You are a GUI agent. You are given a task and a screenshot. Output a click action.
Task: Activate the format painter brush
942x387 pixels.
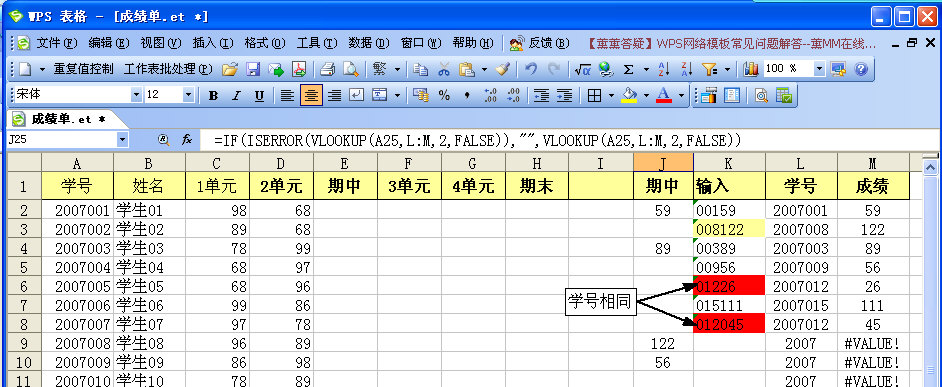(503, 70)
